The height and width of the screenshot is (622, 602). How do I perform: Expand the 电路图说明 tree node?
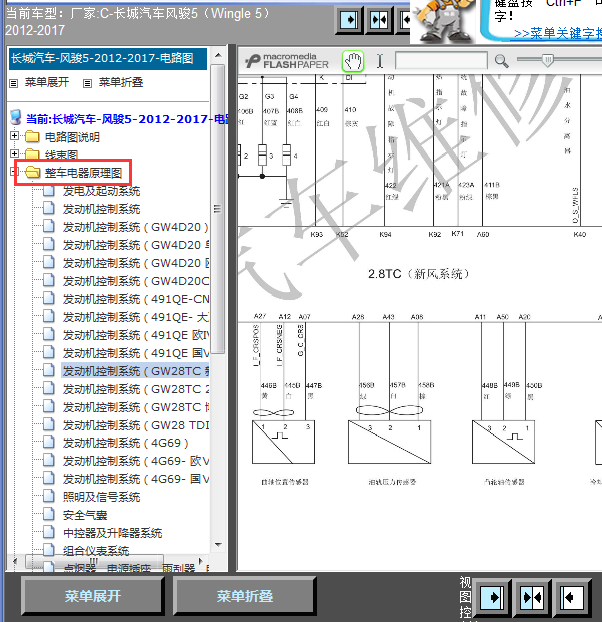14,136
